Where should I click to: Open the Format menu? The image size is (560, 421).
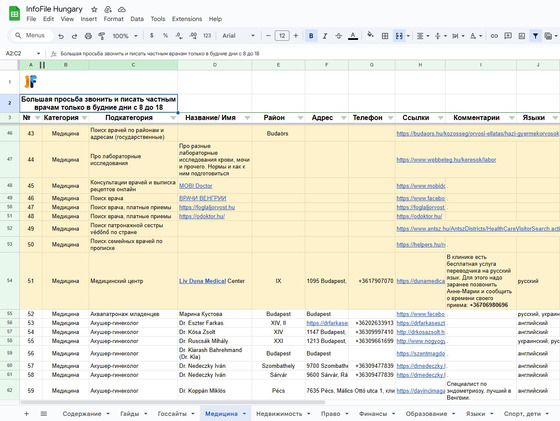[114, 19]
